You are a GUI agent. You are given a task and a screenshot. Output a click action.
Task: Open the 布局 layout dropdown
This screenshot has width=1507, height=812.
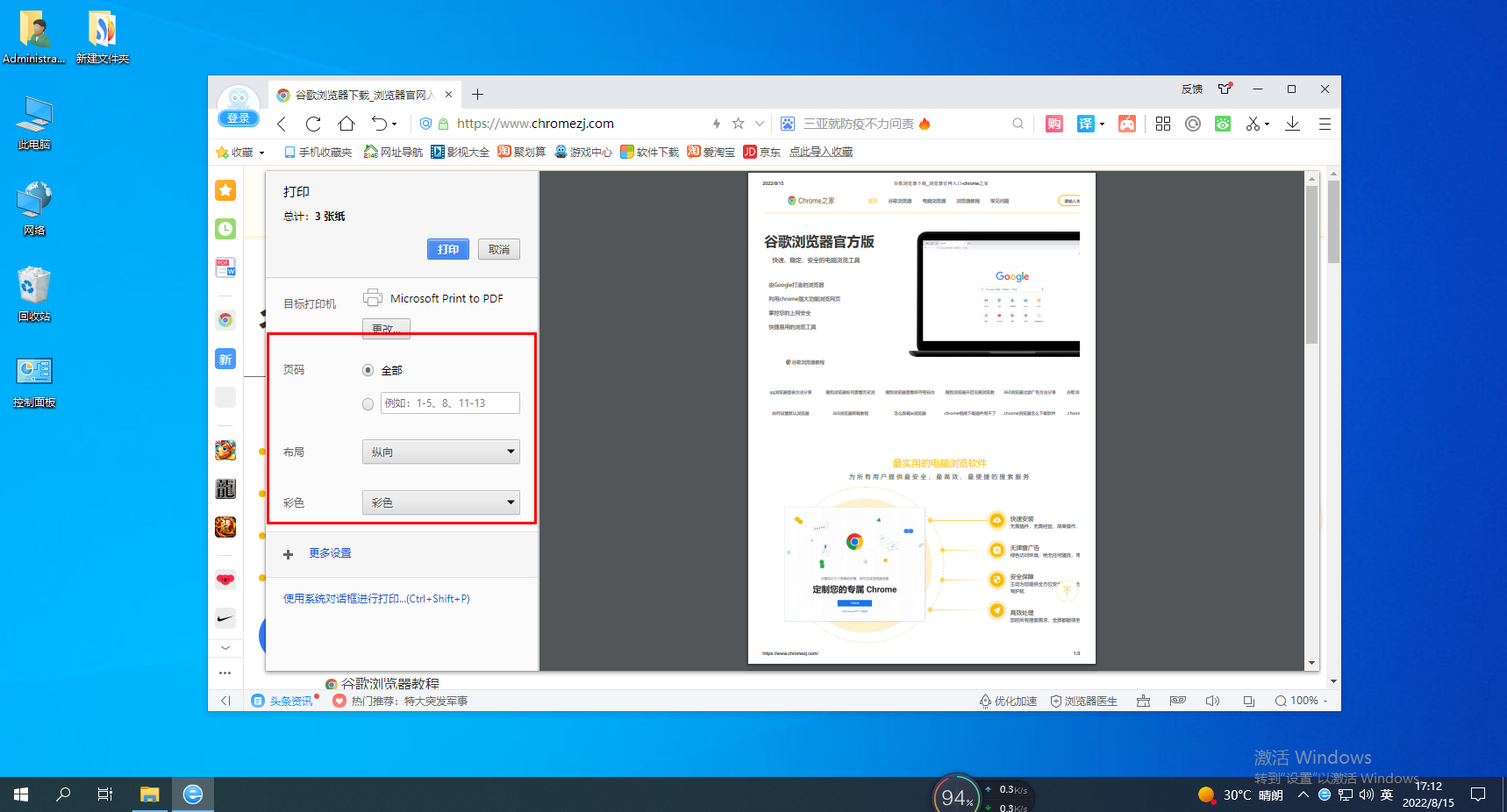pyautogui.click(x=441, y=452)
